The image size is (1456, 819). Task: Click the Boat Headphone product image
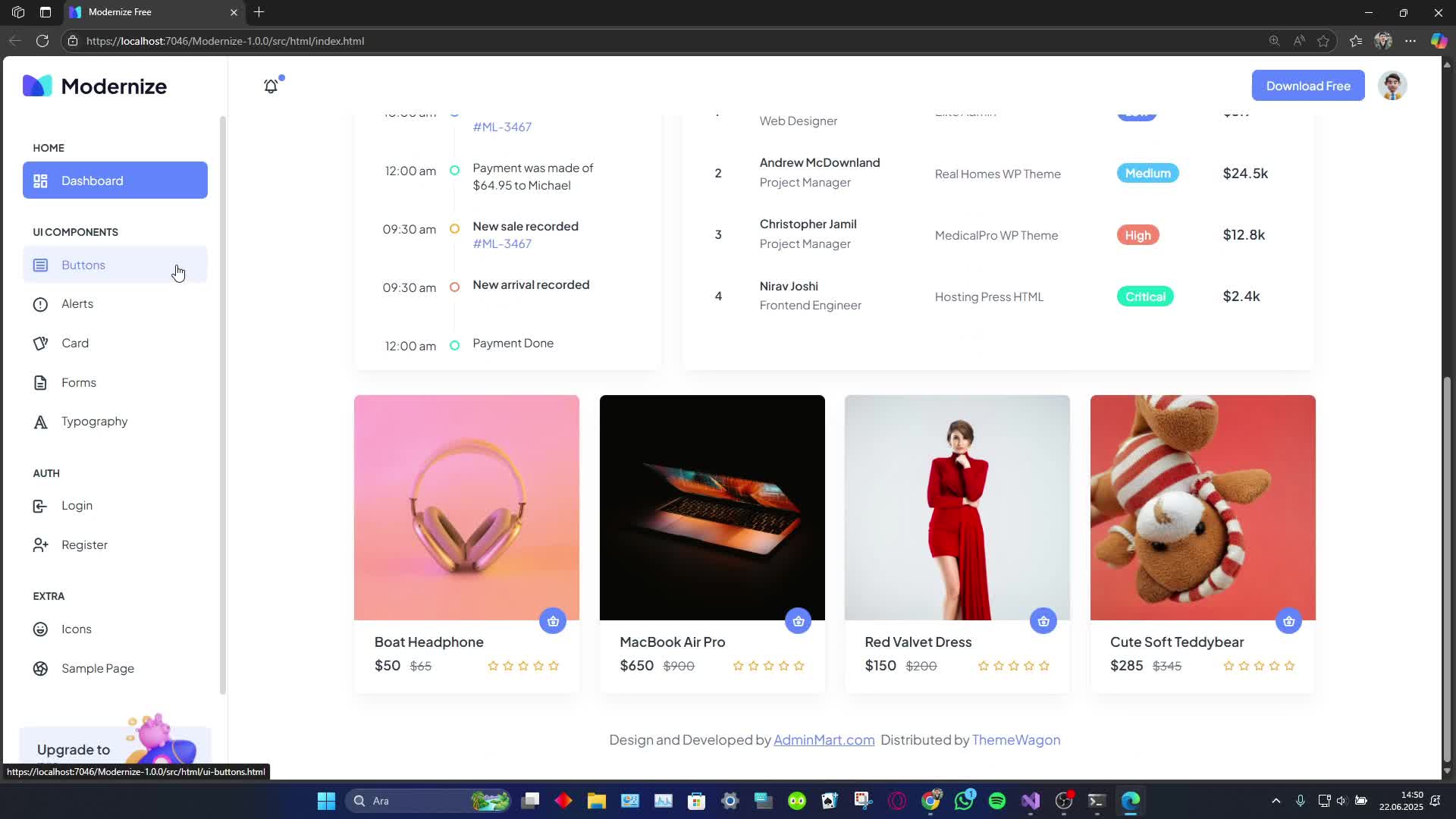pyautogui.click(x=466, y=507)
